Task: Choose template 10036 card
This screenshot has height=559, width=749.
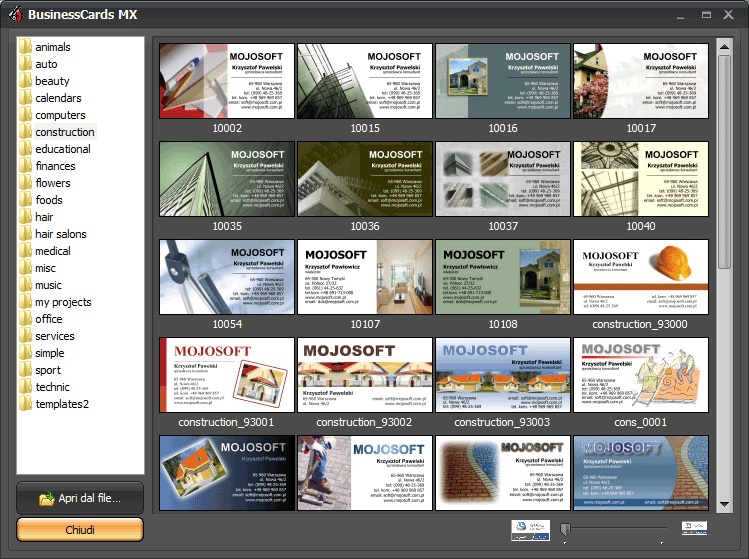Action: click(x=365, y=179)
